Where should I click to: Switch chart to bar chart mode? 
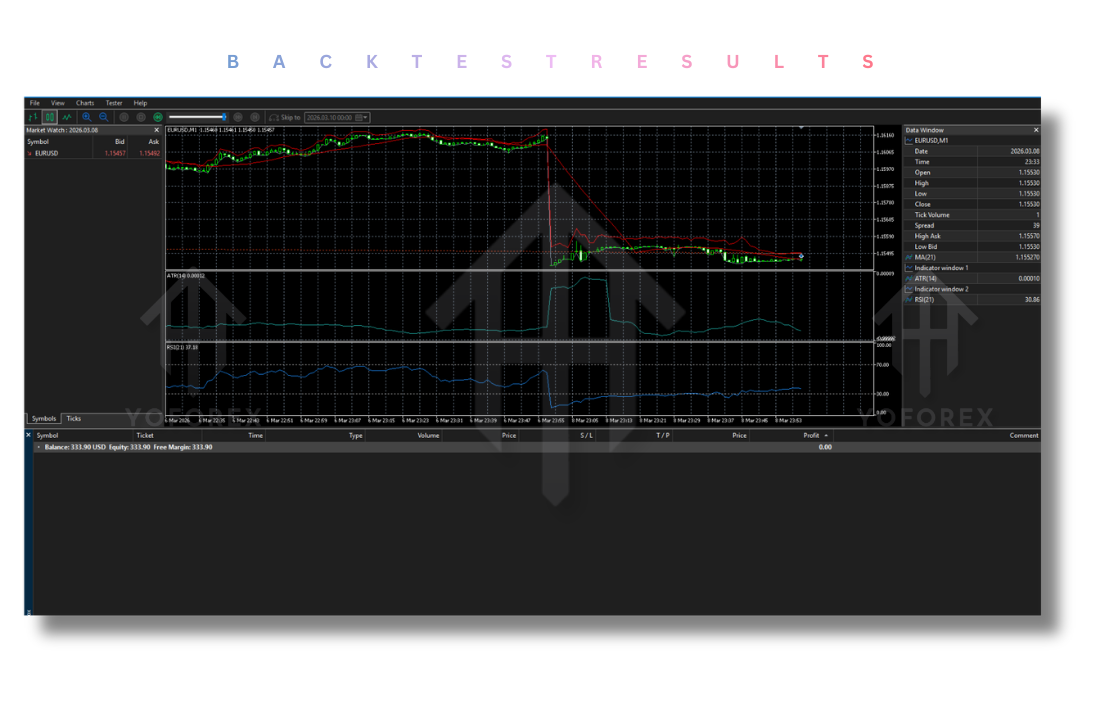(x=31, y=116)
